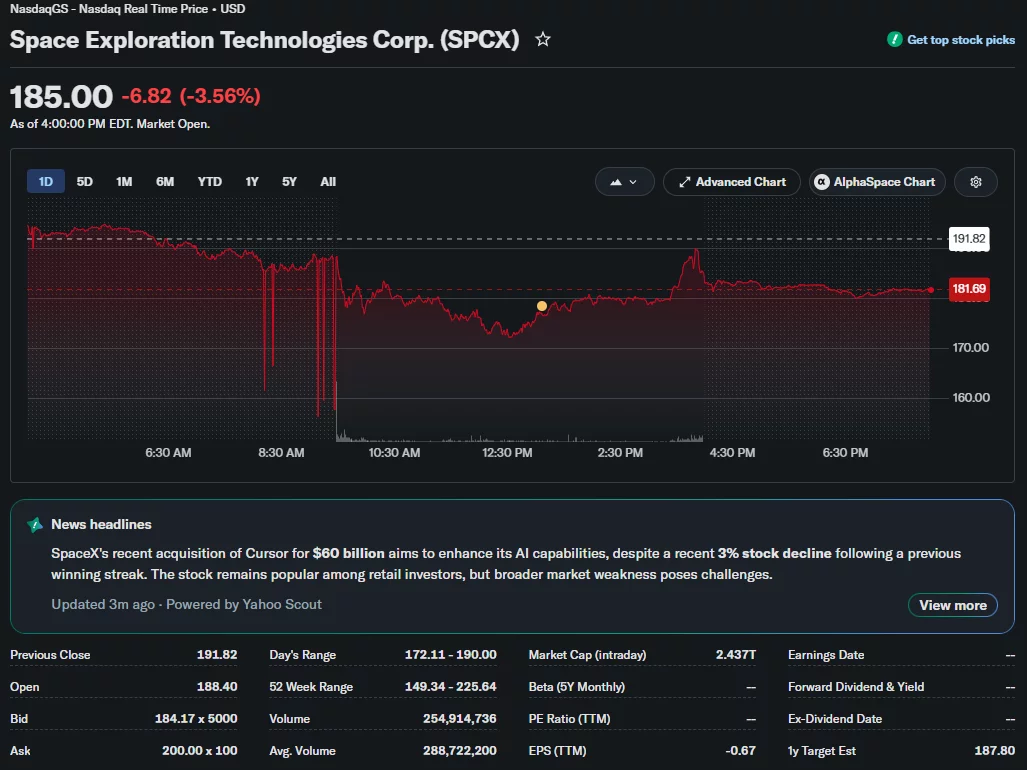Screen dimensions: 1027x770
Task: Open chart settings gear icon
Action: pos(975,182)
